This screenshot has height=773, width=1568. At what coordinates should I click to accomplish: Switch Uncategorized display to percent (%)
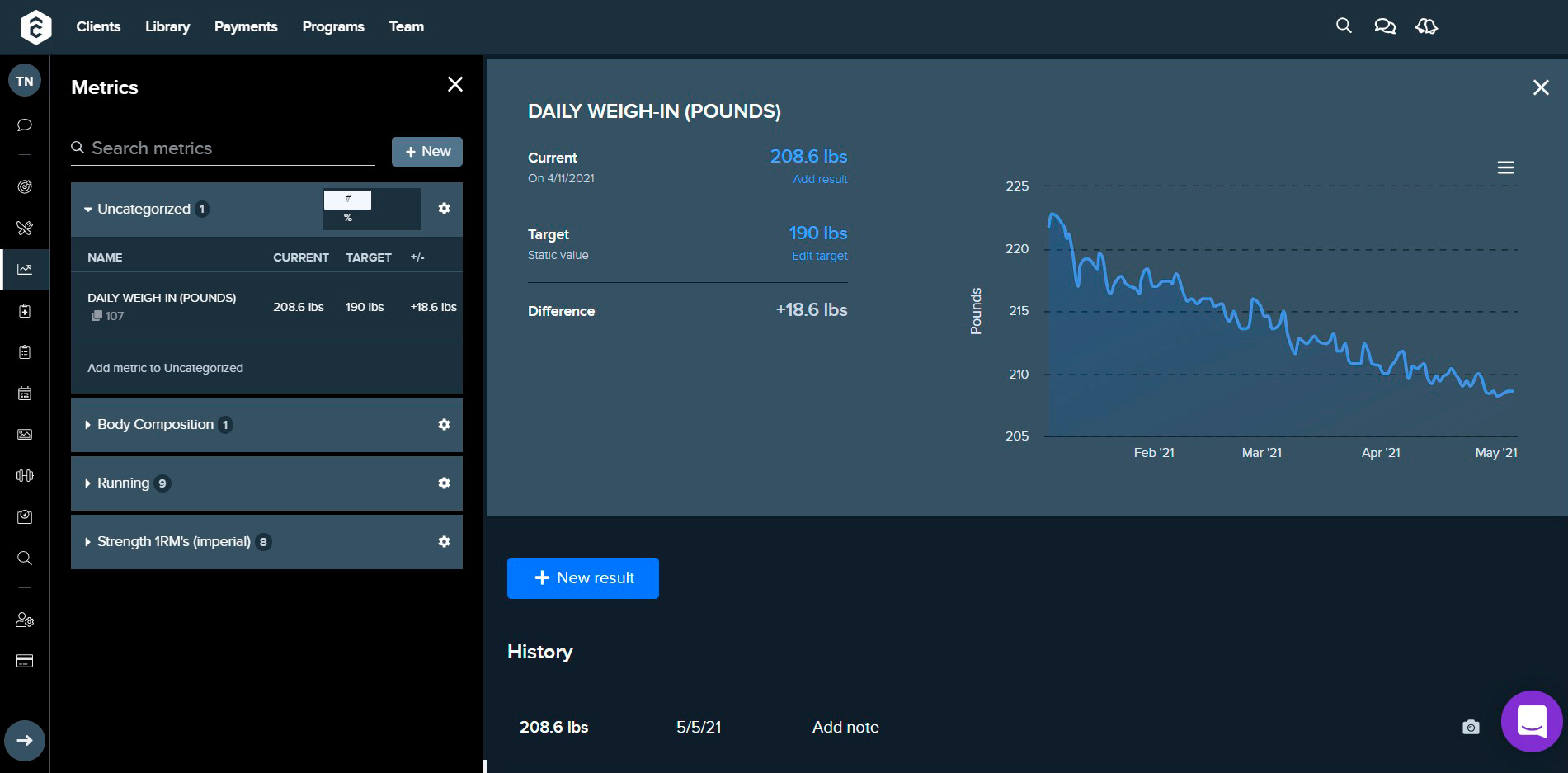tap(348, 218)
